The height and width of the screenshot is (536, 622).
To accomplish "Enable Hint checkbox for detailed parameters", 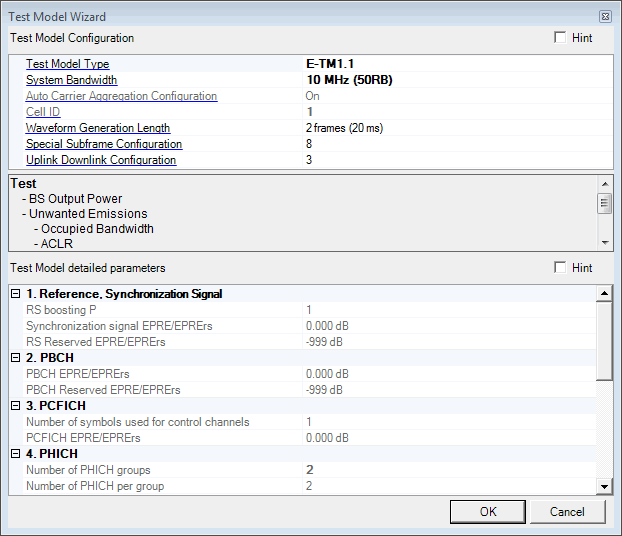I will 560,268.
